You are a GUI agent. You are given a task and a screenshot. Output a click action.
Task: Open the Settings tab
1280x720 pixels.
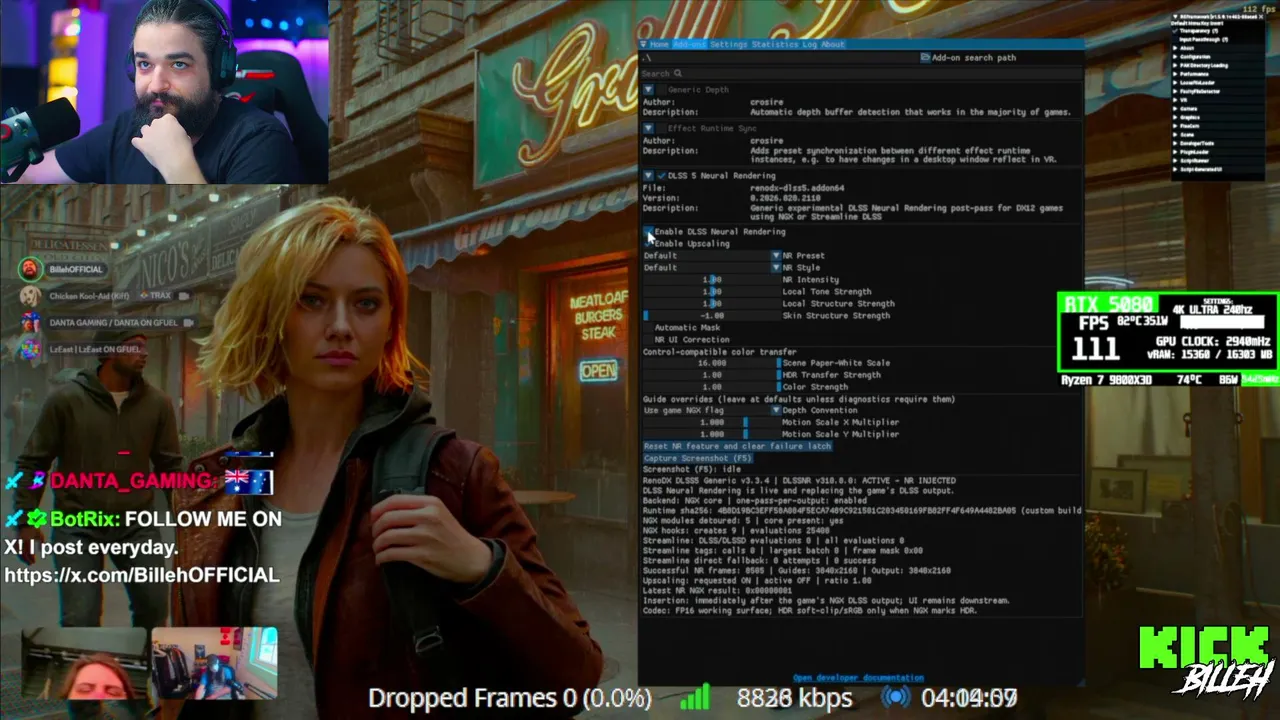click(x=729, y=45)
